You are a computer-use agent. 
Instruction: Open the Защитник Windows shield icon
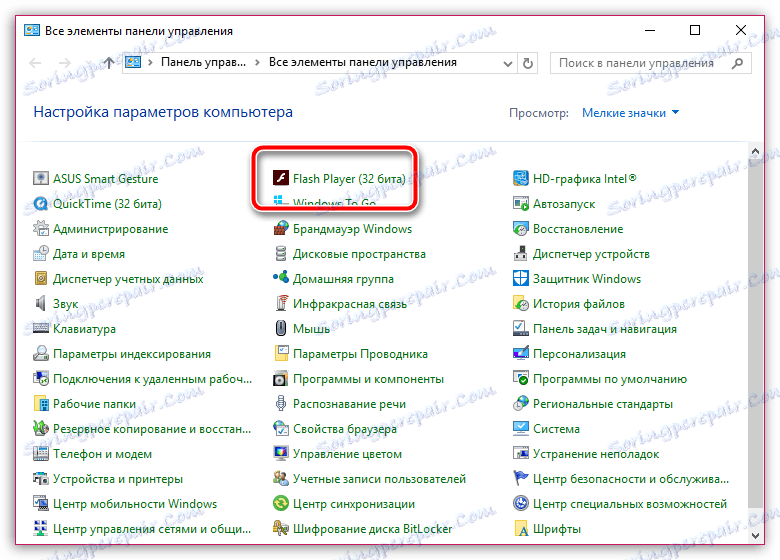(x=520, y=278)
